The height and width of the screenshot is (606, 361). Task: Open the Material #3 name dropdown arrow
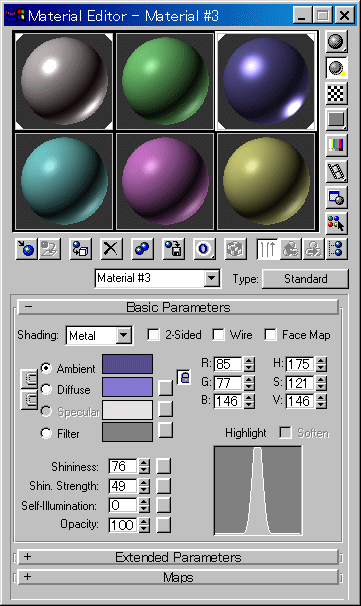pos(211,278)
